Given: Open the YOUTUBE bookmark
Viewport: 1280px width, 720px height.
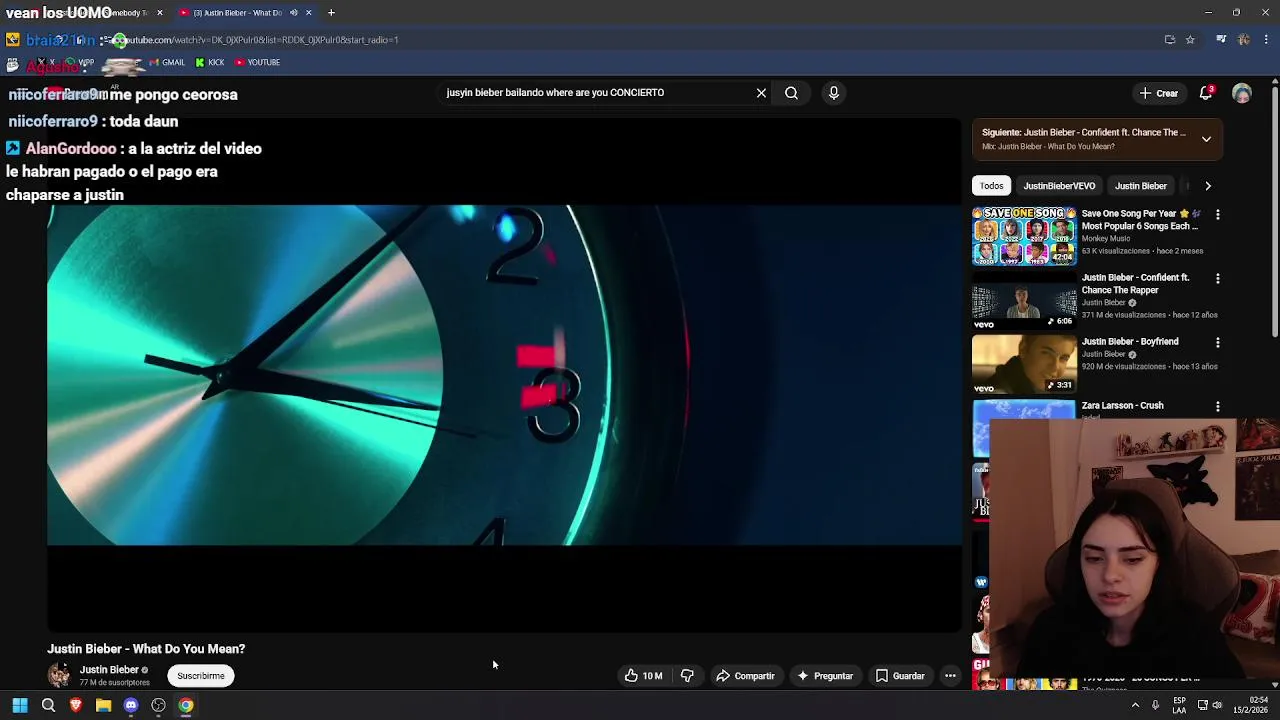Looking at the screenshot, I should tap(257, 62).
